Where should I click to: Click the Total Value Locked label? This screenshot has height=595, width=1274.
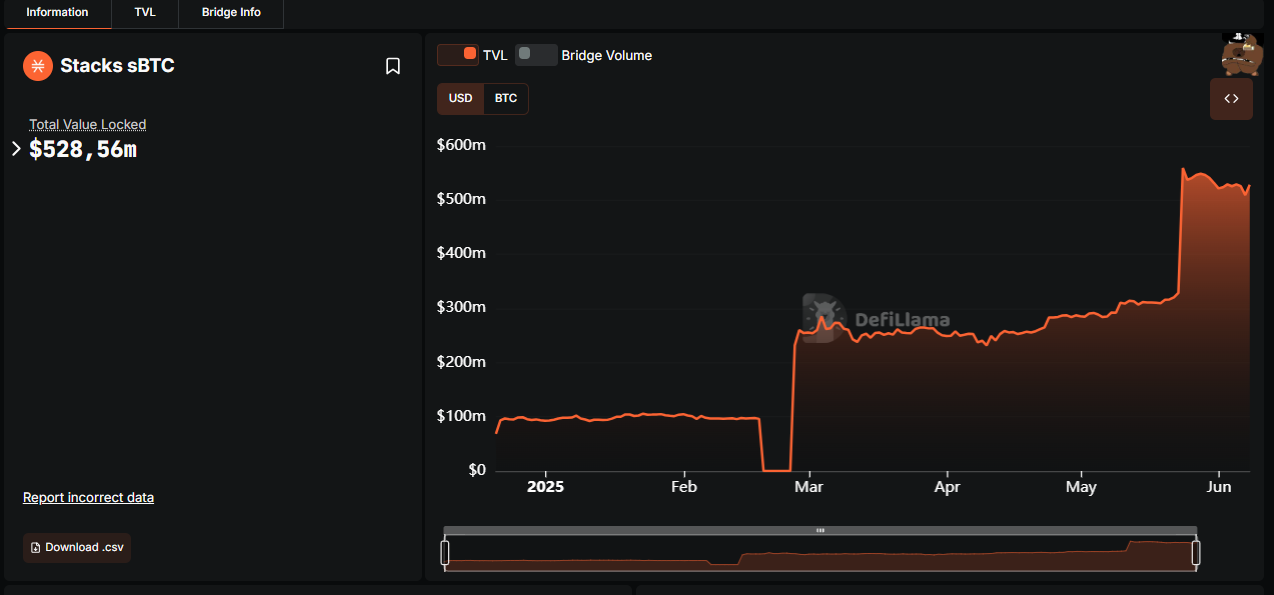coord(88,124)
